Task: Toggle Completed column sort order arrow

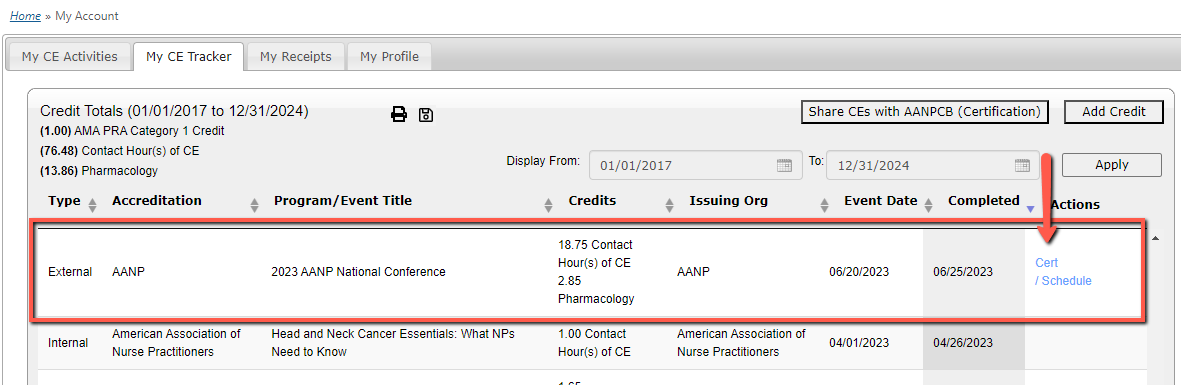Action: click(x=1030, y=208)
